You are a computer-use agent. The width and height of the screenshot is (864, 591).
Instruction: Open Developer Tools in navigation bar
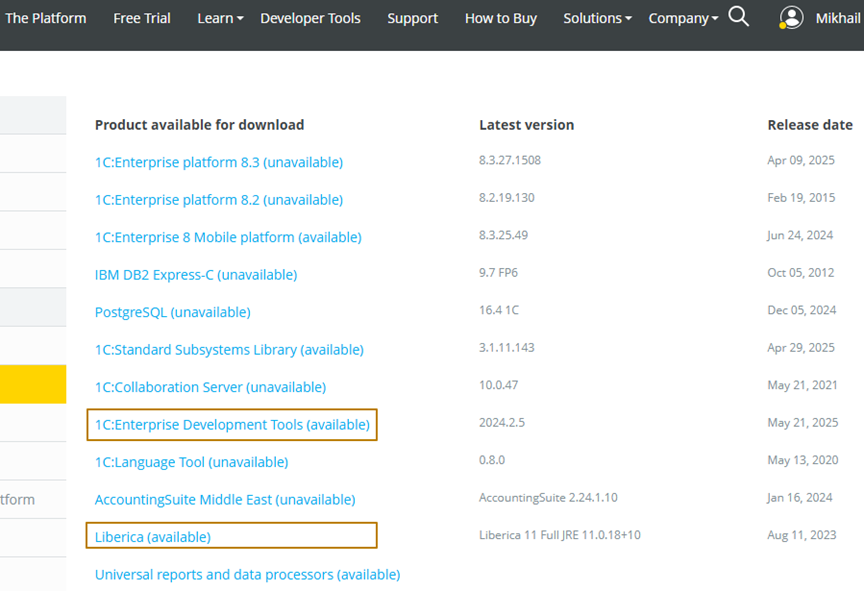pos(310,18)
